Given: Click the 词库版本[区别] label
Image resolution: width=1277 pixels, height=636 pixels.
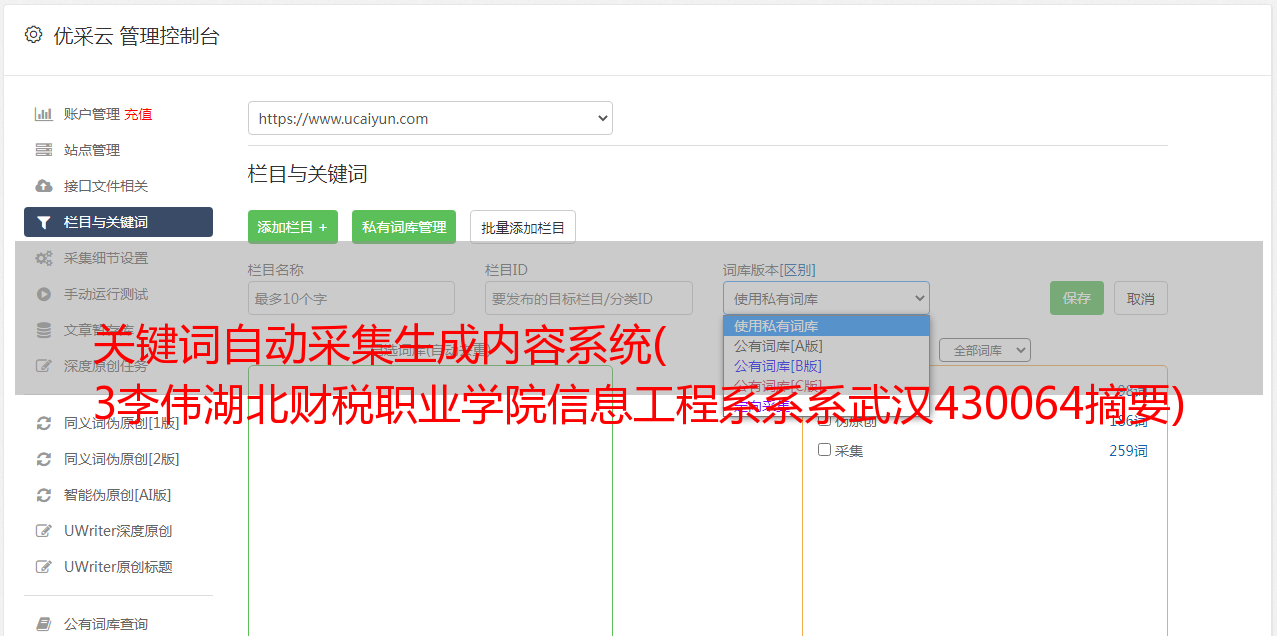Looking at the screenshot, I should (x=769, y=270).
